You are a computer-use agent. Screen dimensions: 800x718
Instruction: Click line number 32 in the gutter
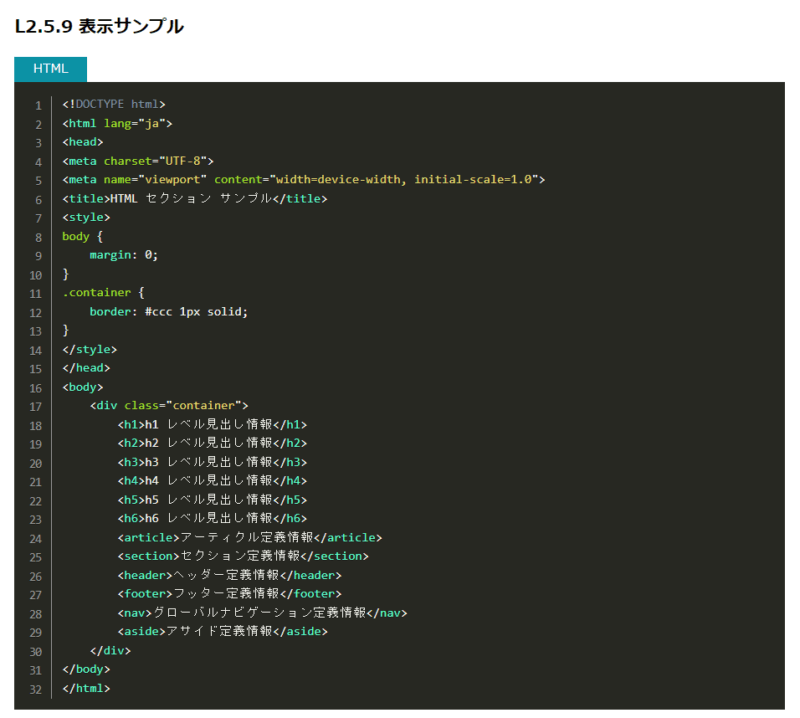click(36, 689)
